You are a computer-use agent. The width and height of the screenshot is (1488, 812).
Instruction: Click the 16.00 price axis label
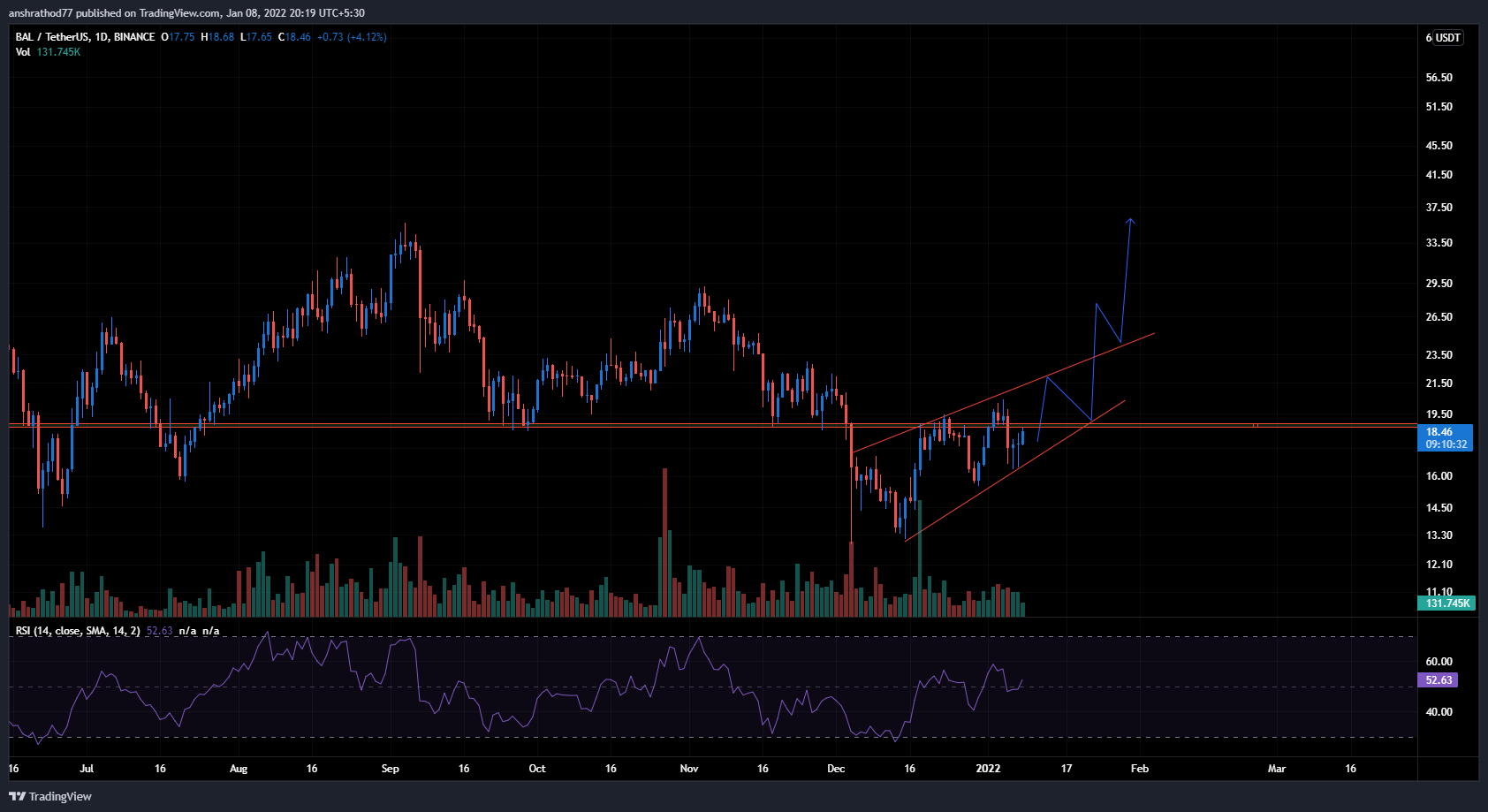[1439, 476]
